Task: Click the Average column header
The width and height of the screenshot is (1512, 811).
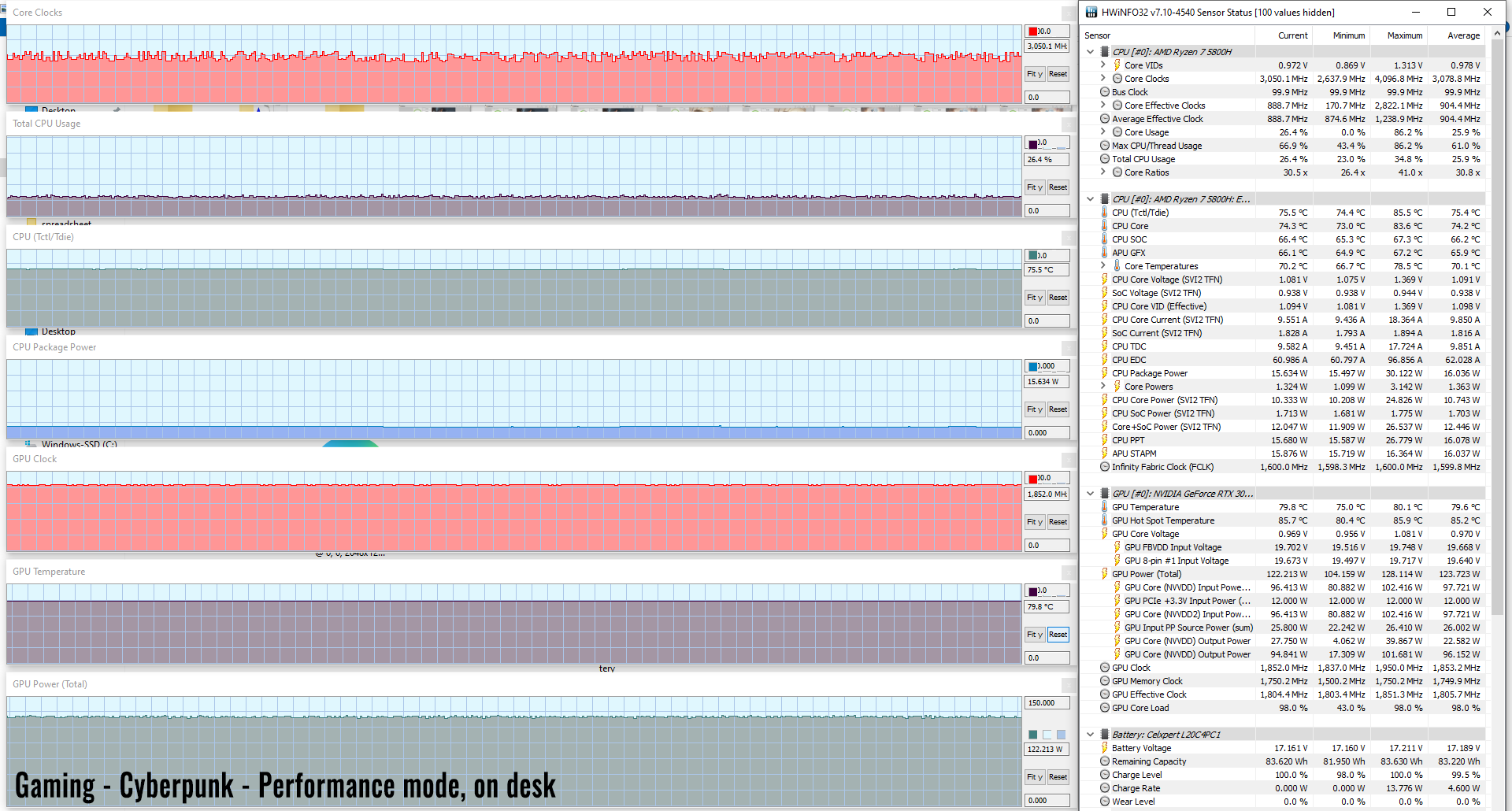Action: [1463, 35]
